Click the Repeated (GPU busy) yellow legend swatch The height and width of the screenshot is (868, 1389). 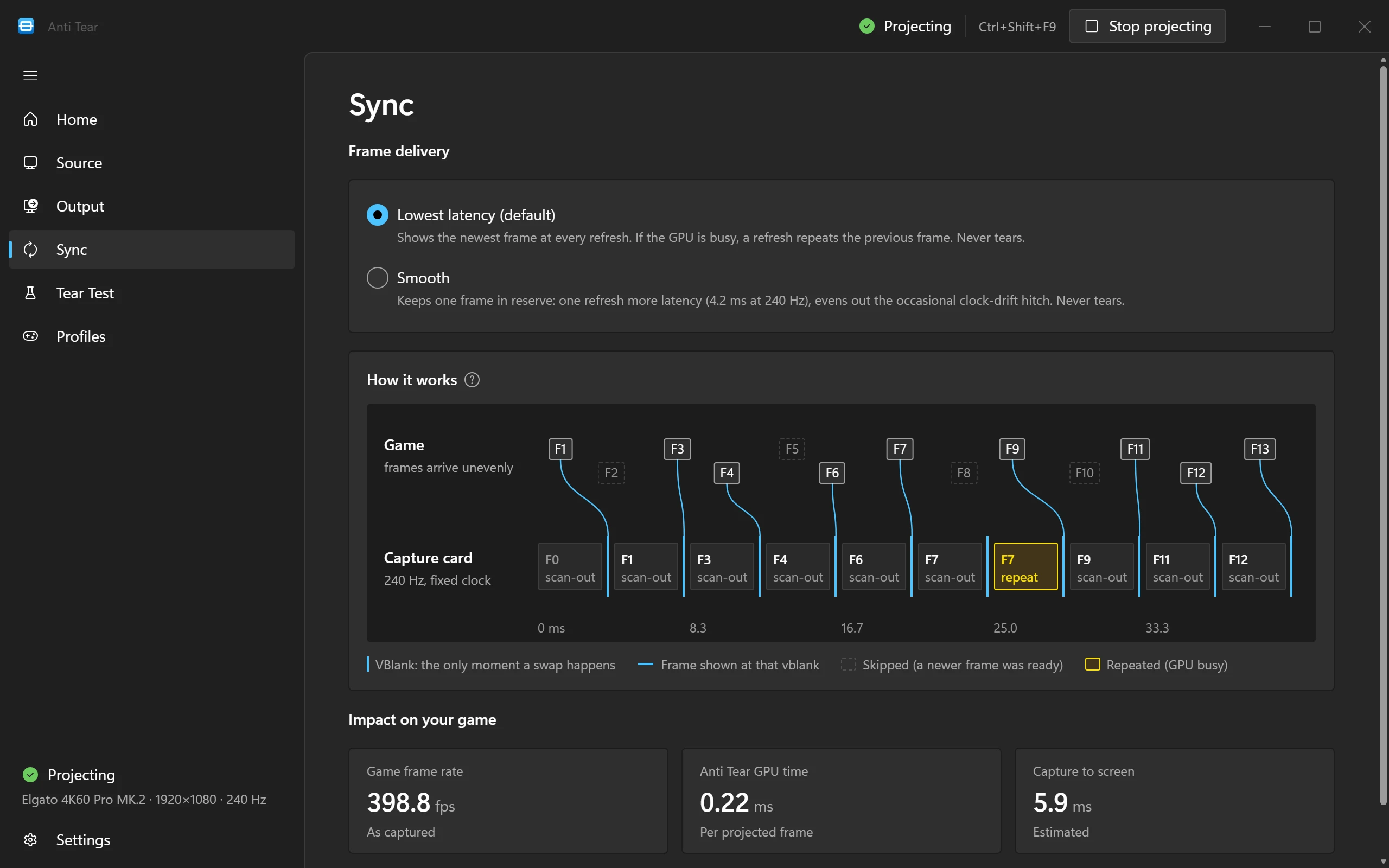(x=1092, y=664)
